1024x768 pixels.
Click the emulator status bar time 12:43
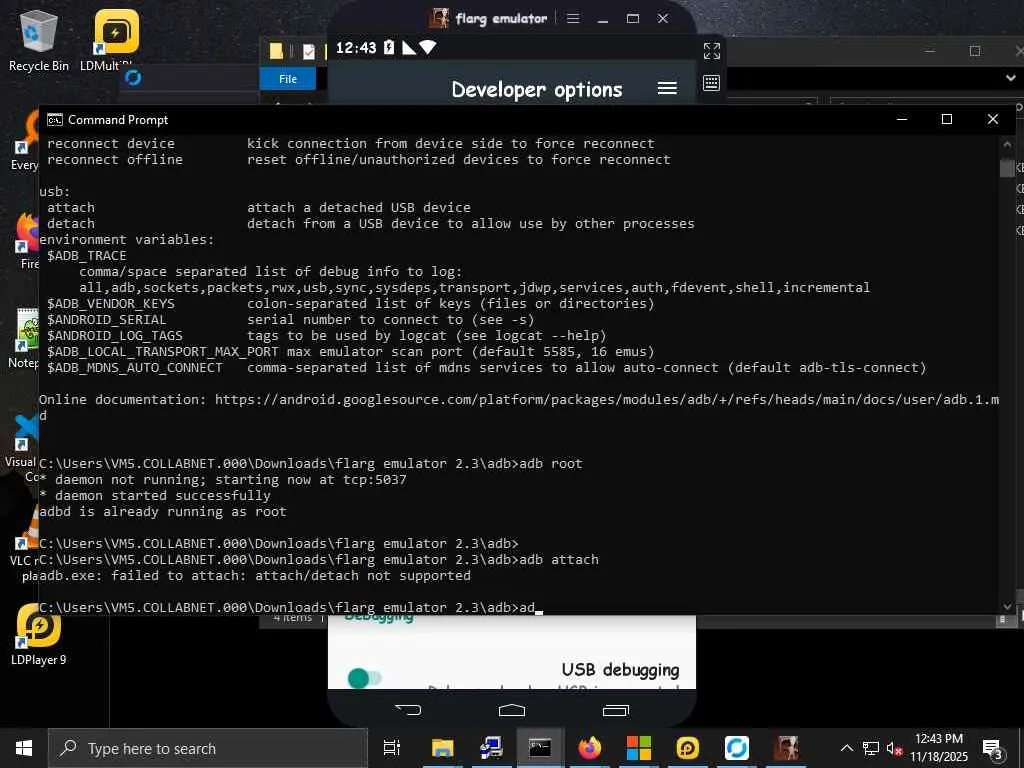(x=356, y=48)
